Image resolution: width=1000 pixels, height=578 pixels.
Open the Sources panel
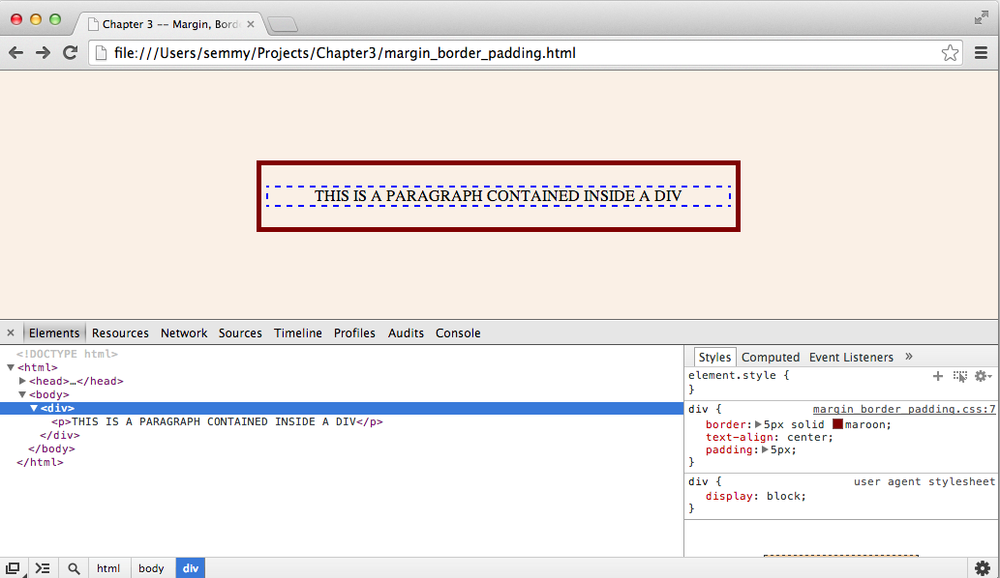240,333
